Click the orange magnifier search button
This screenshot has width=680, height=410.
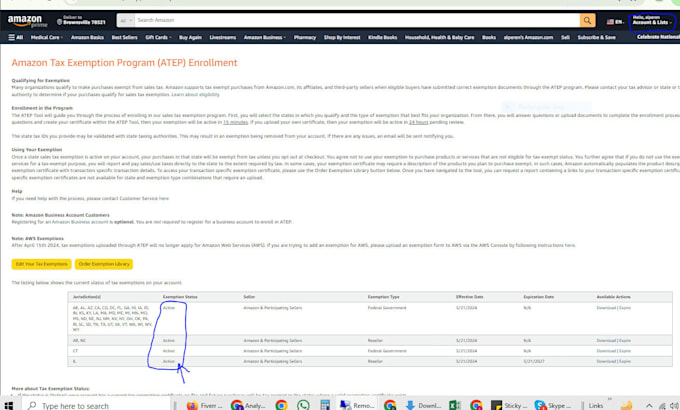point(587,20)
